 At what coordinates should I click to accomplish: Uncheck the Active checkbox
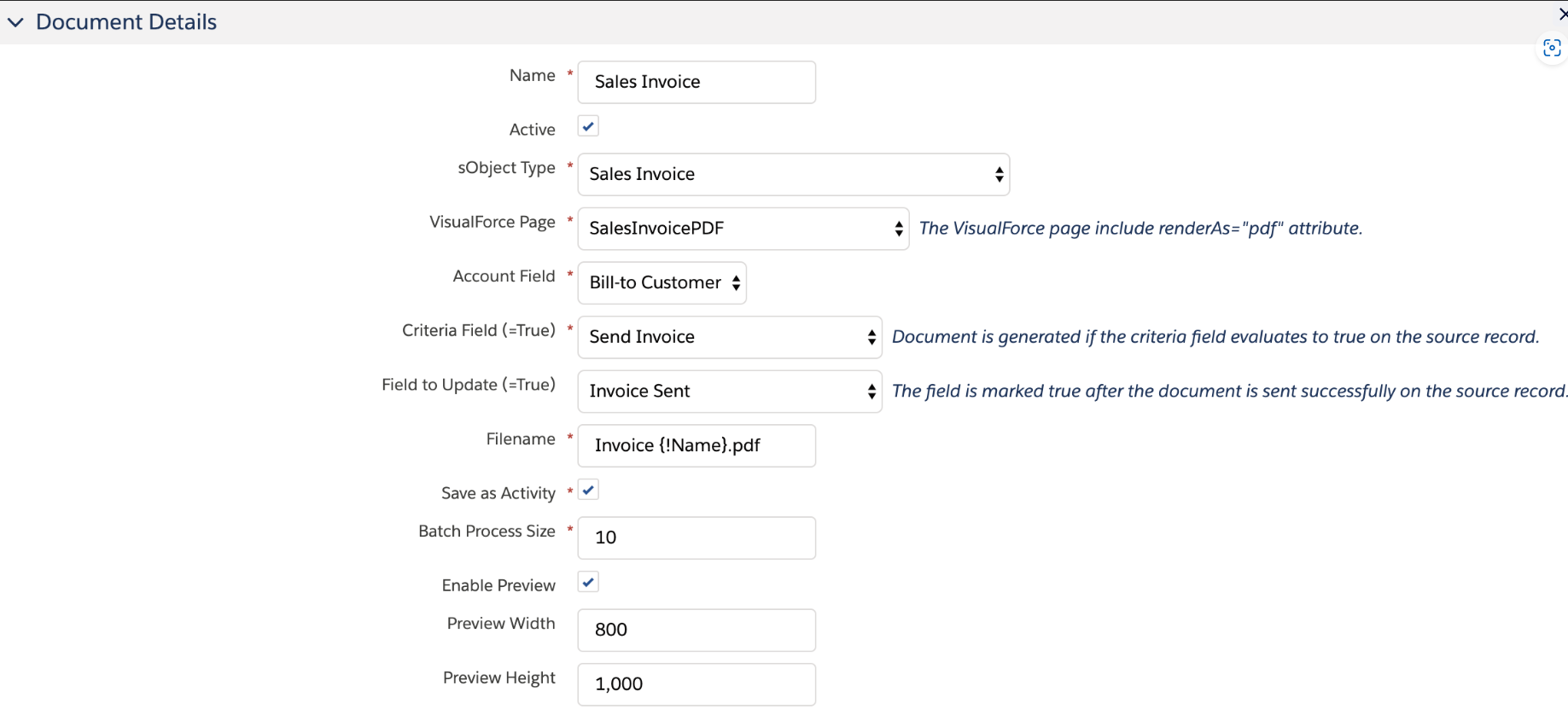588,126
